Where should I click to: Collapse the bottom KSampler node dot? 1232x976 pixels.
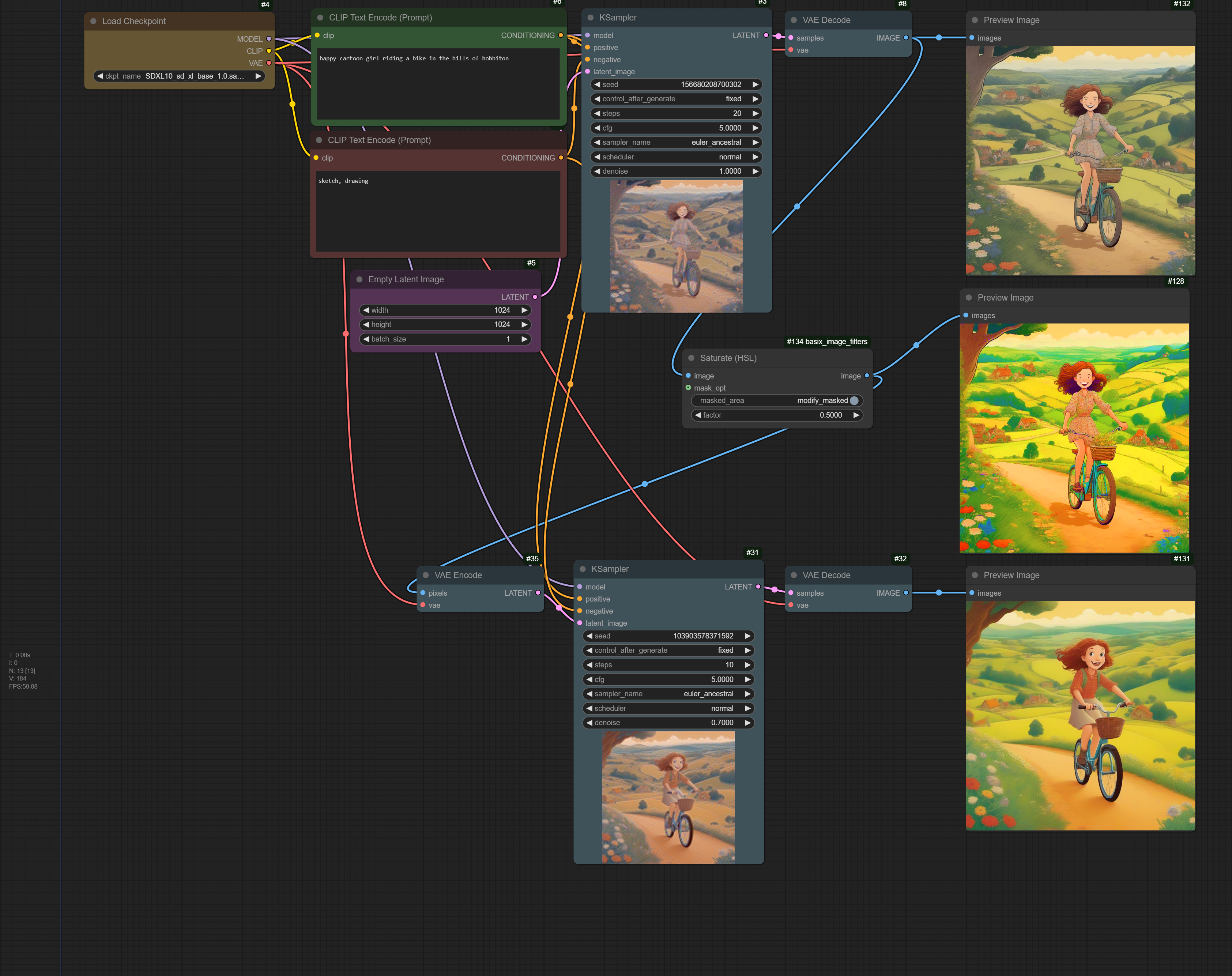tap(583, 569)
